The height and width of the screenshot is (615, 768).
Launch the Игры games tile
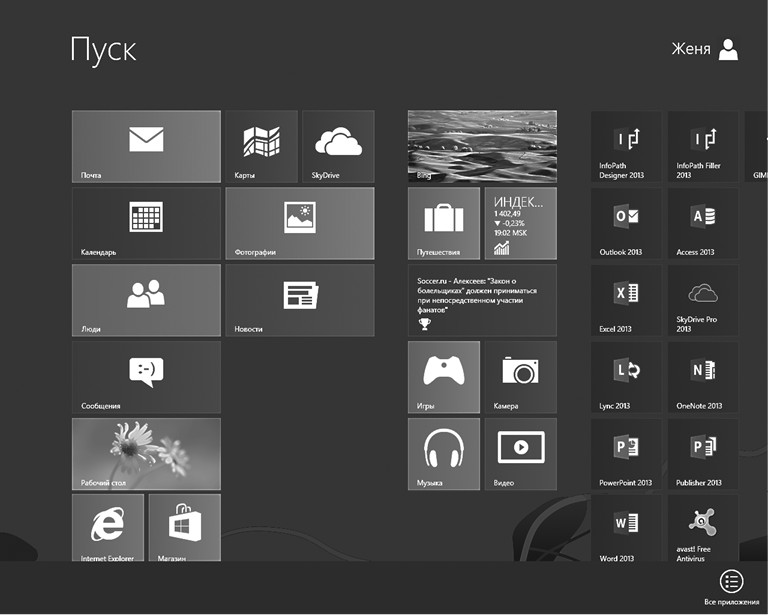tap(444, 377)
